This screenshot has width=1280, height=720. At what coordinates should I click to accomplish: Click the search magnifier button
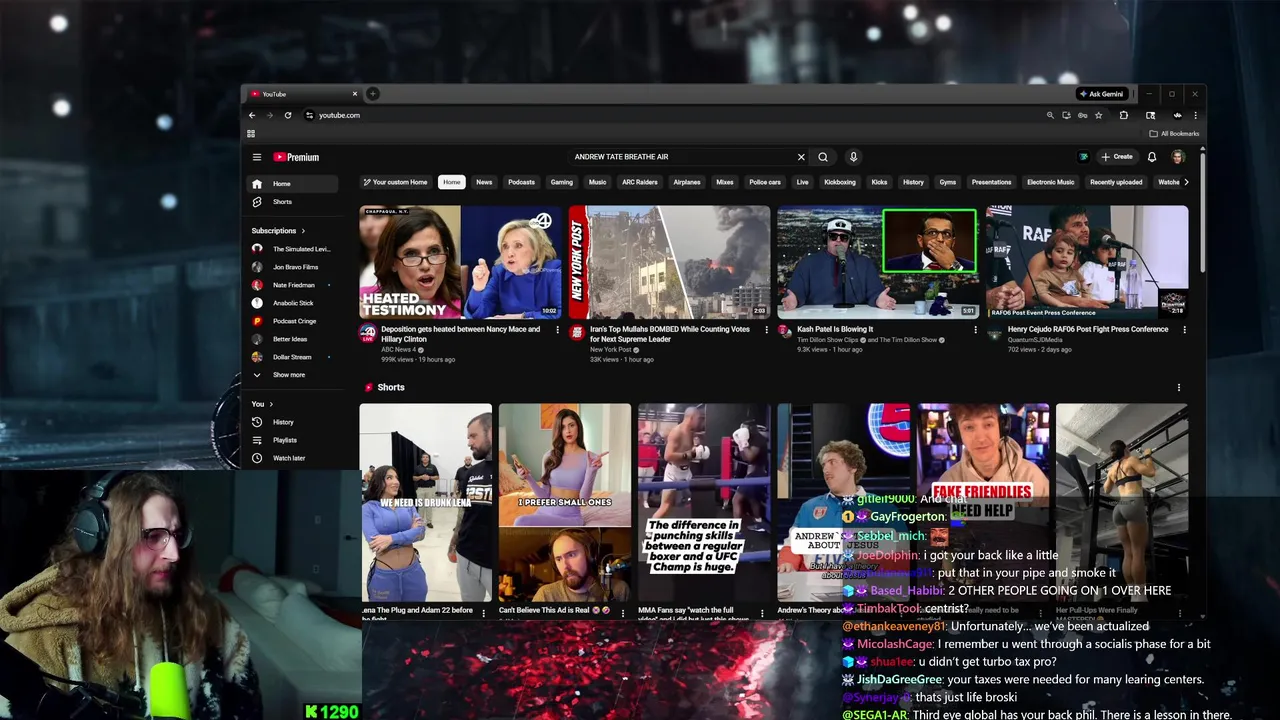click(x=823, y=157)
